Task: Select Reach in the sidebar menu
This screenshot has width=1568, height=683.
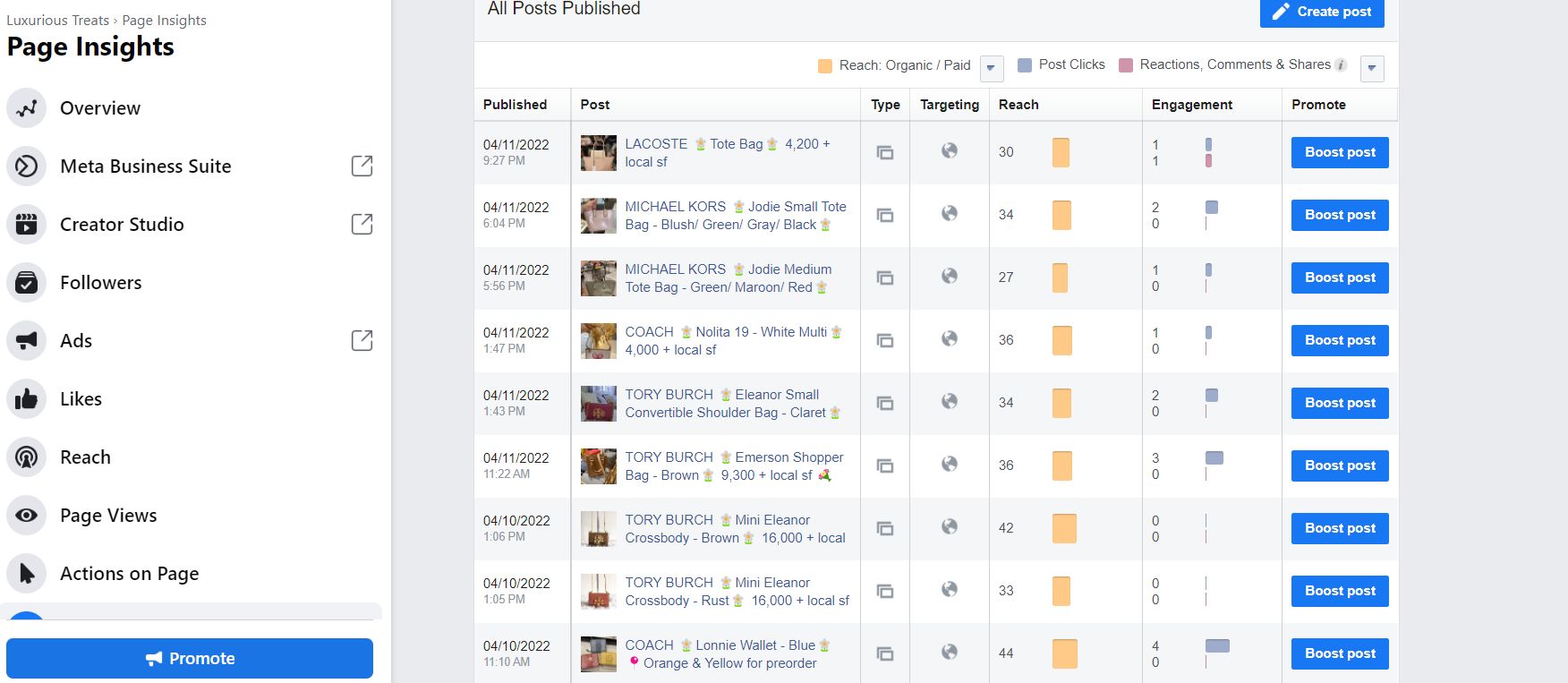Action: [x=85, y=457]
